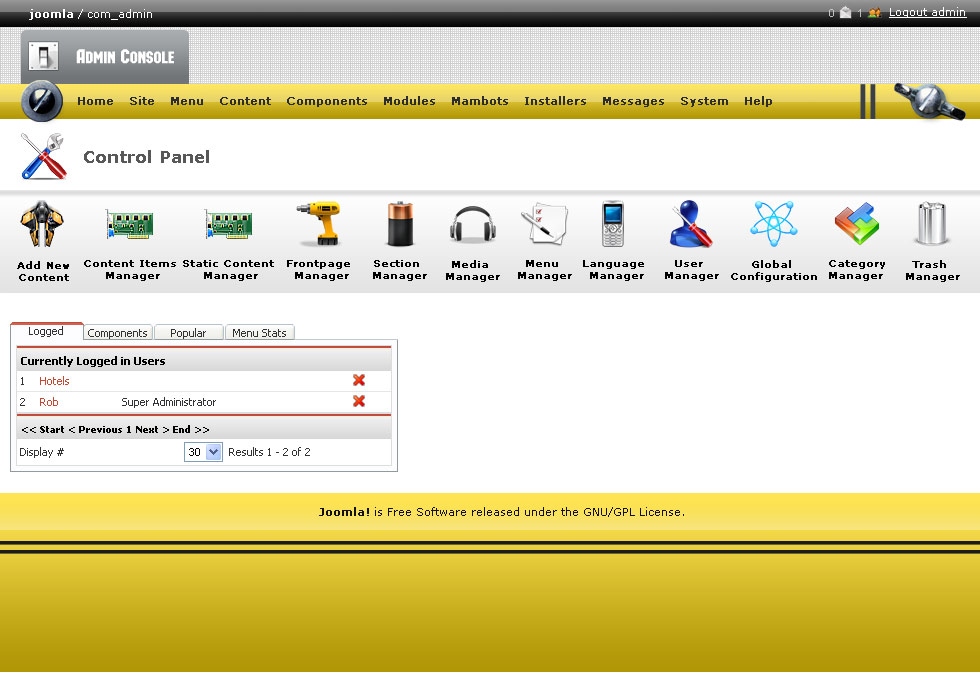Open the Help menu
This screenshot has width=980, height=700.
758,101
